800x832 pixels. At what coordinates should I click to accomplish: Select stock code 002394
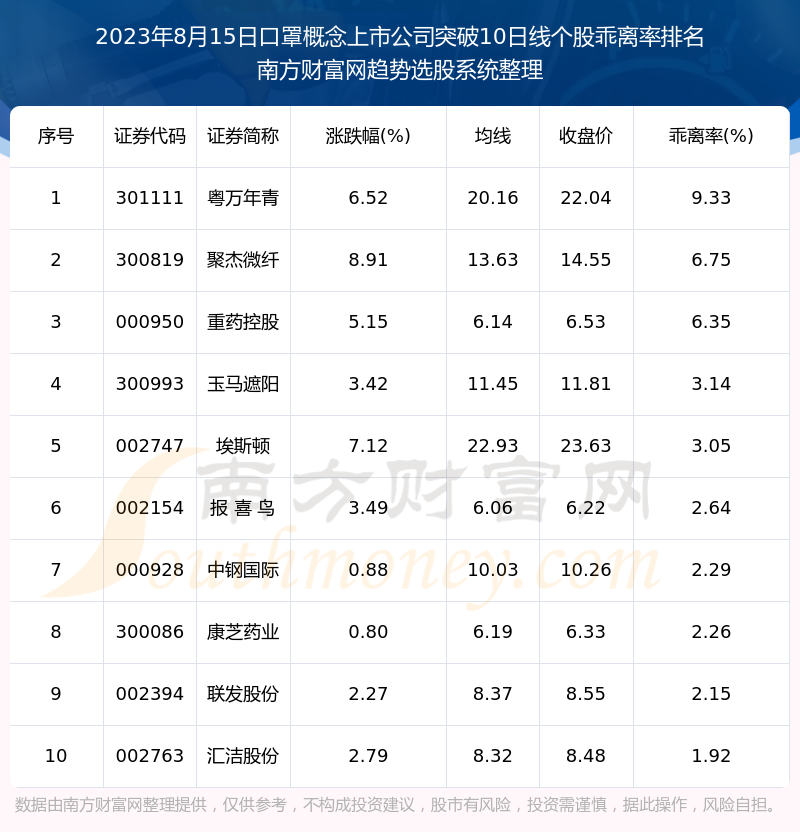[x=150, y=694]
